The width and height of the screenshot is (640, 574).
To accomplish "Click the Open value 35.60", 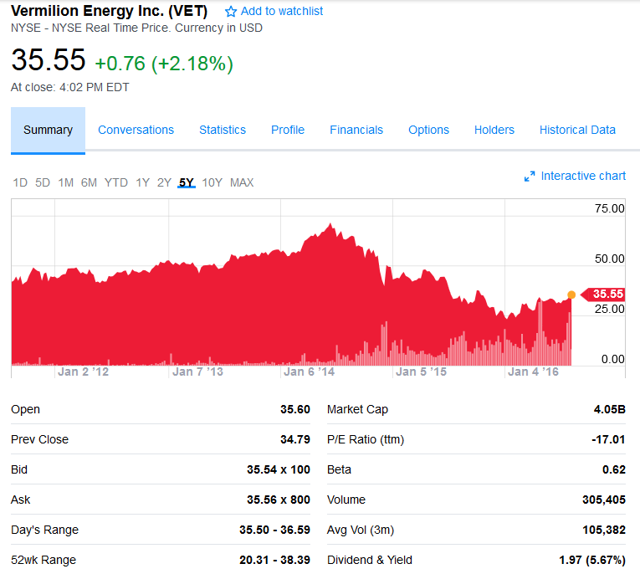I will (295, 409).
